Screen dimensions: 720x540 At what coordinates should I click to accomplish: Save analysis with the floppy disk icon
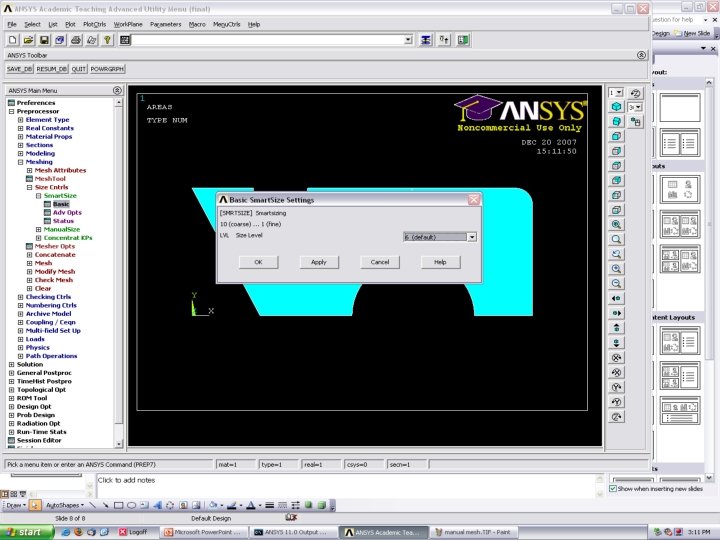click(x=44, y=40)
